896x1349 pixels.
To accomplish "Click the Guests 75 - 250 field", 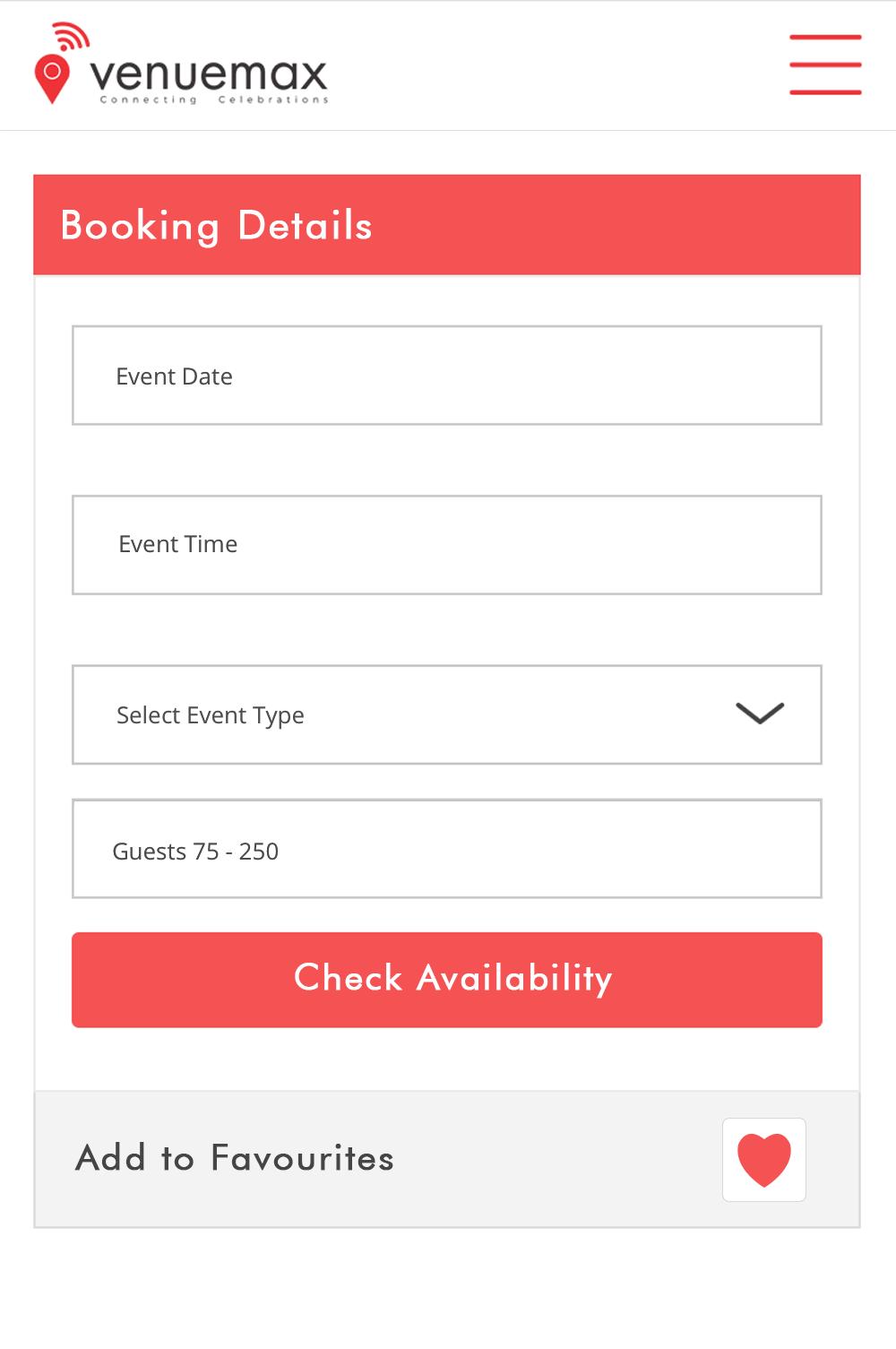I will [x=447, y=849].
